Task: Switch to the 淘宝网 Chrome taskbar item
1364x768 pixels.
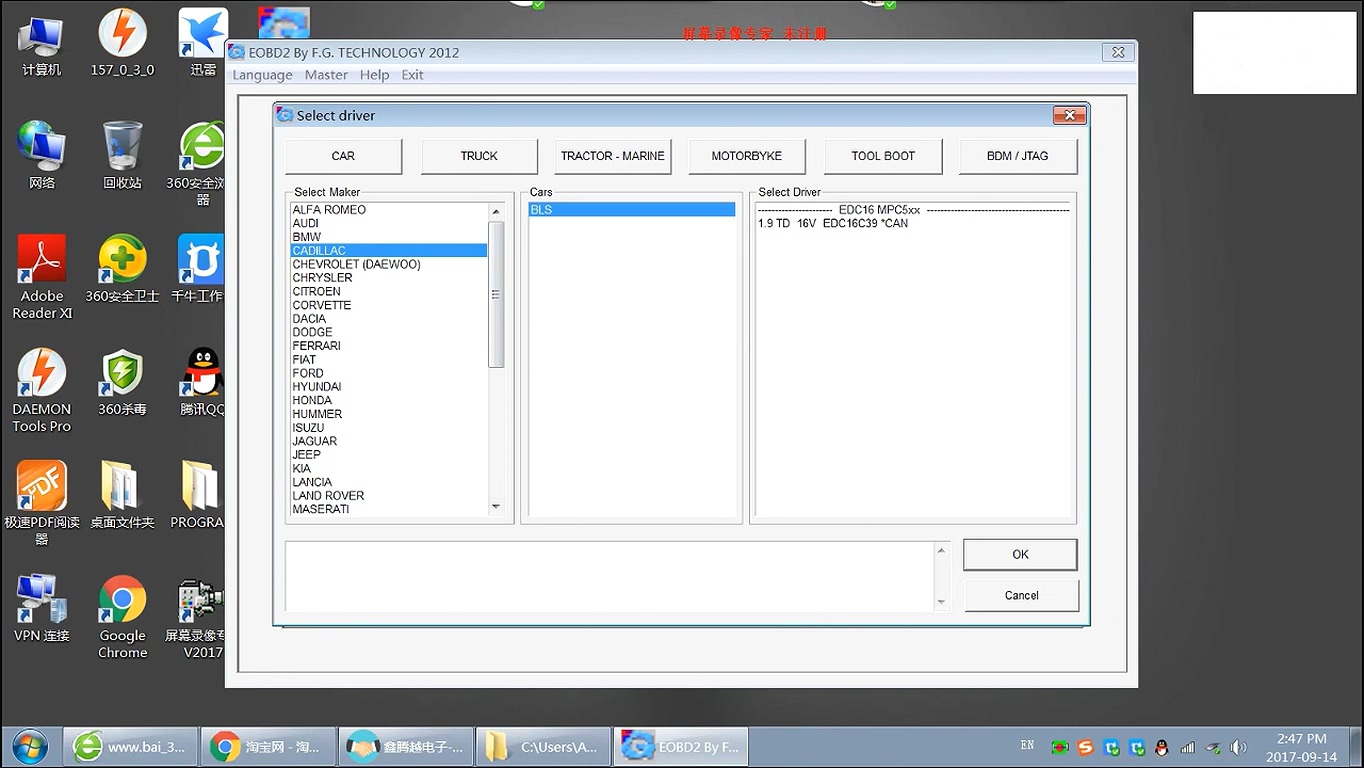Action: click(267, 747)
